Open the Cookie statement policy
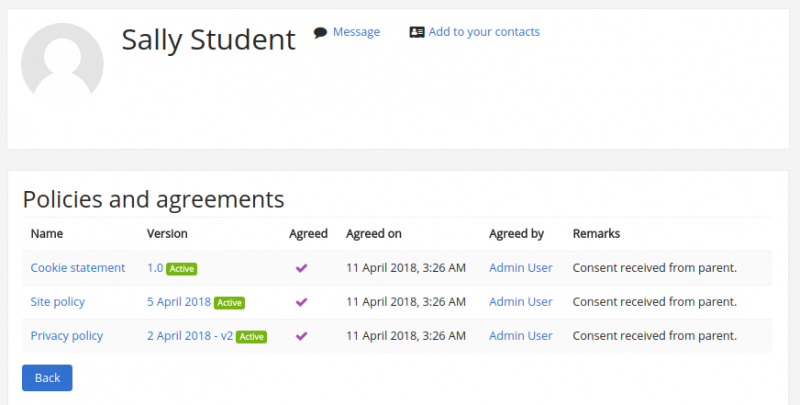The width and height of the screenshot is (800, 405). pyautogui.click(x=78, y=268)
